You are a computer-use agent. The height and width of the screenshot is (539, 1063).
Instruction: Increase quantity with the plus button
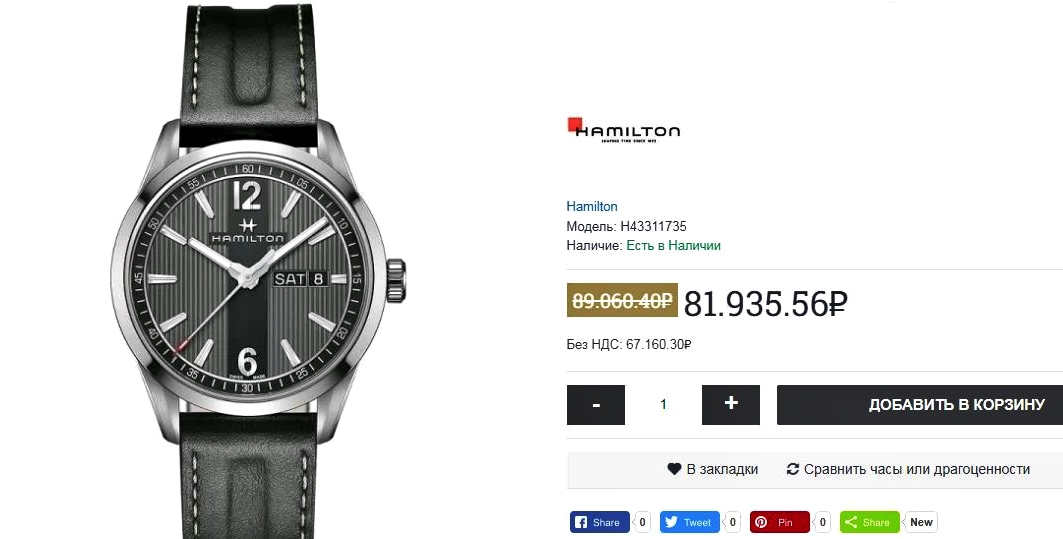731,405
